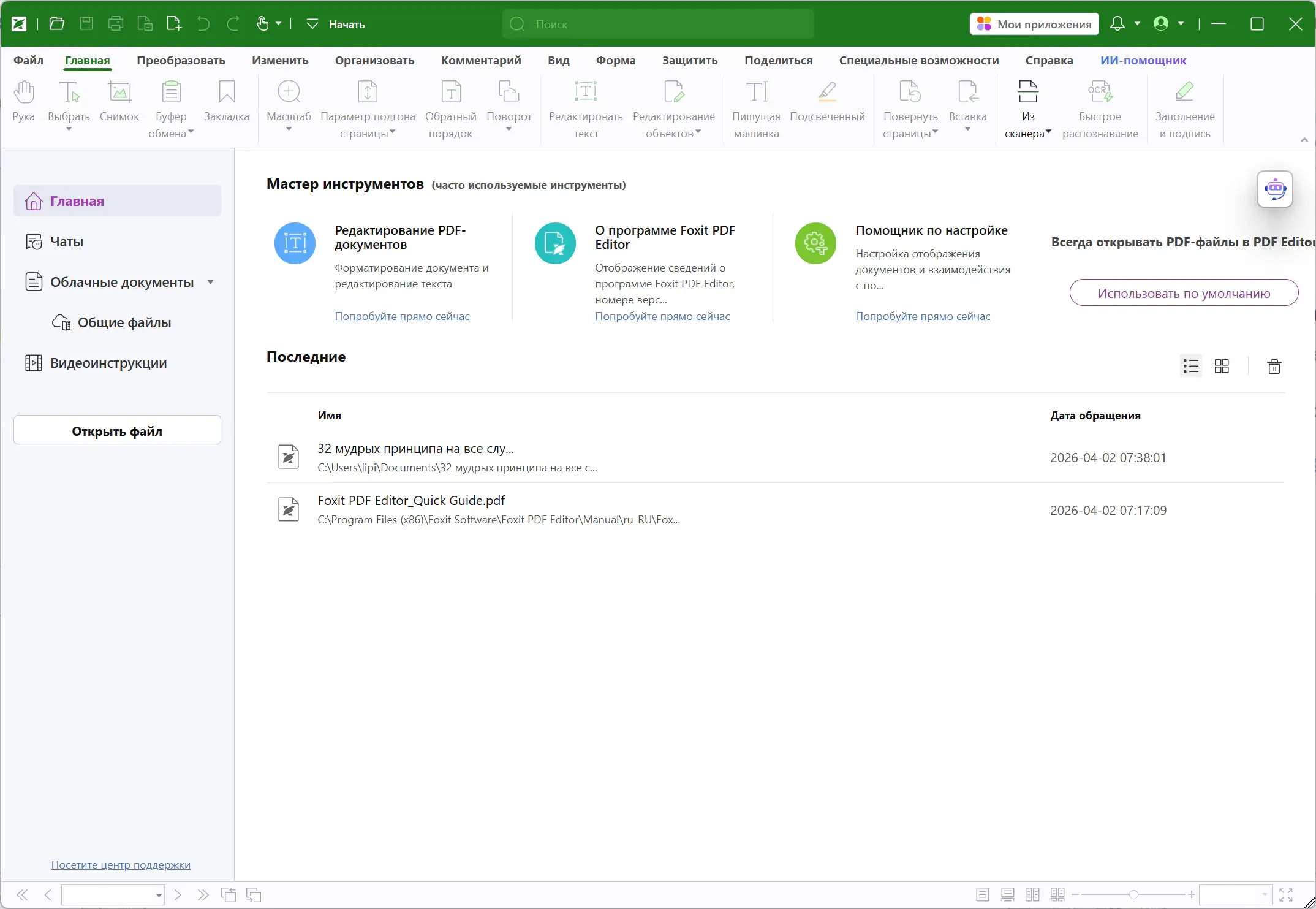1316x909 pixels.
Task: Expand Облачные документы tree arrow
Action: [210, 282]
